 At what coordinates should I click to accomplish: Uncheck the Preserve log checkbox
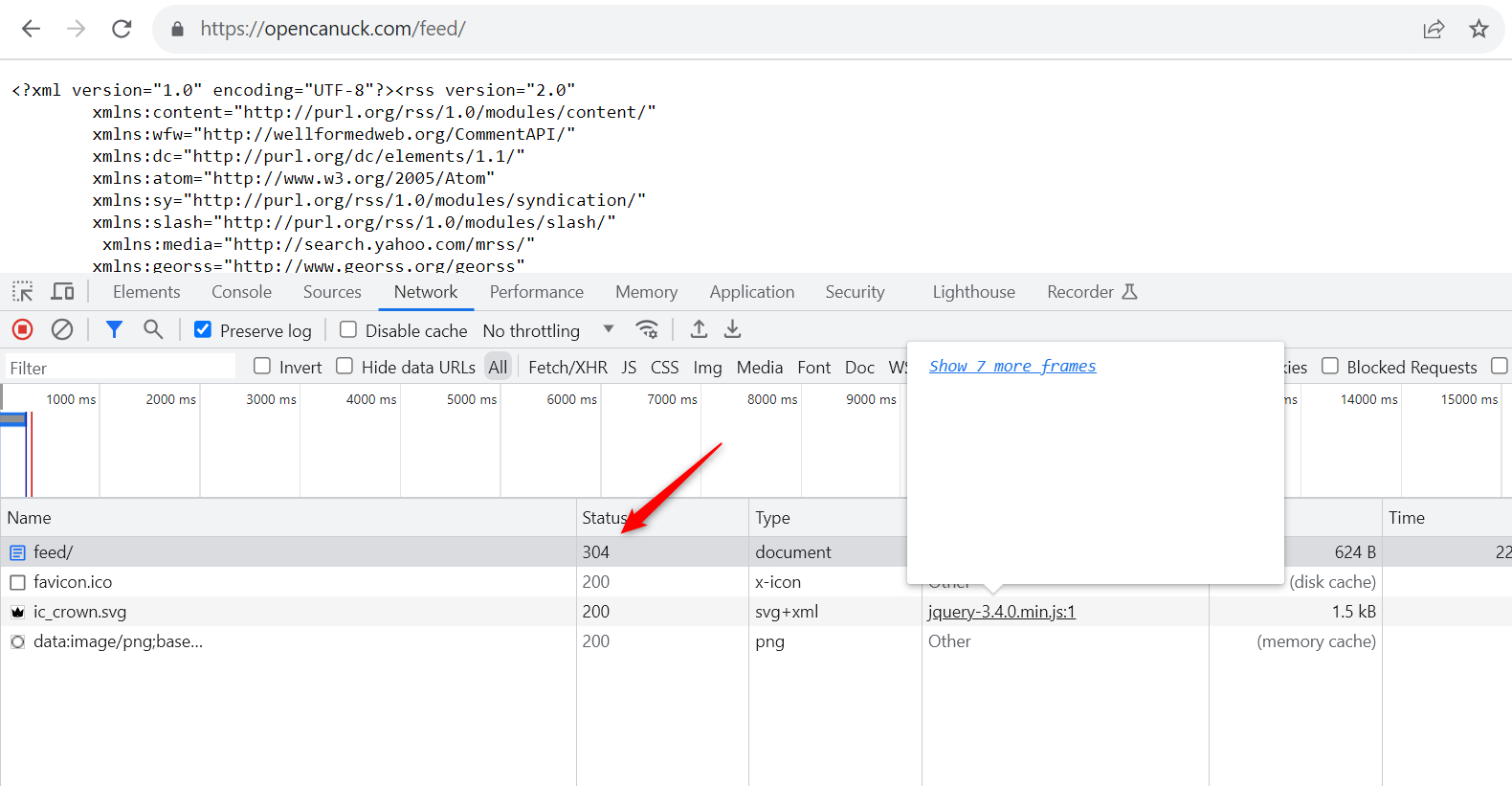pyautogui.click(x=203, y=329)
